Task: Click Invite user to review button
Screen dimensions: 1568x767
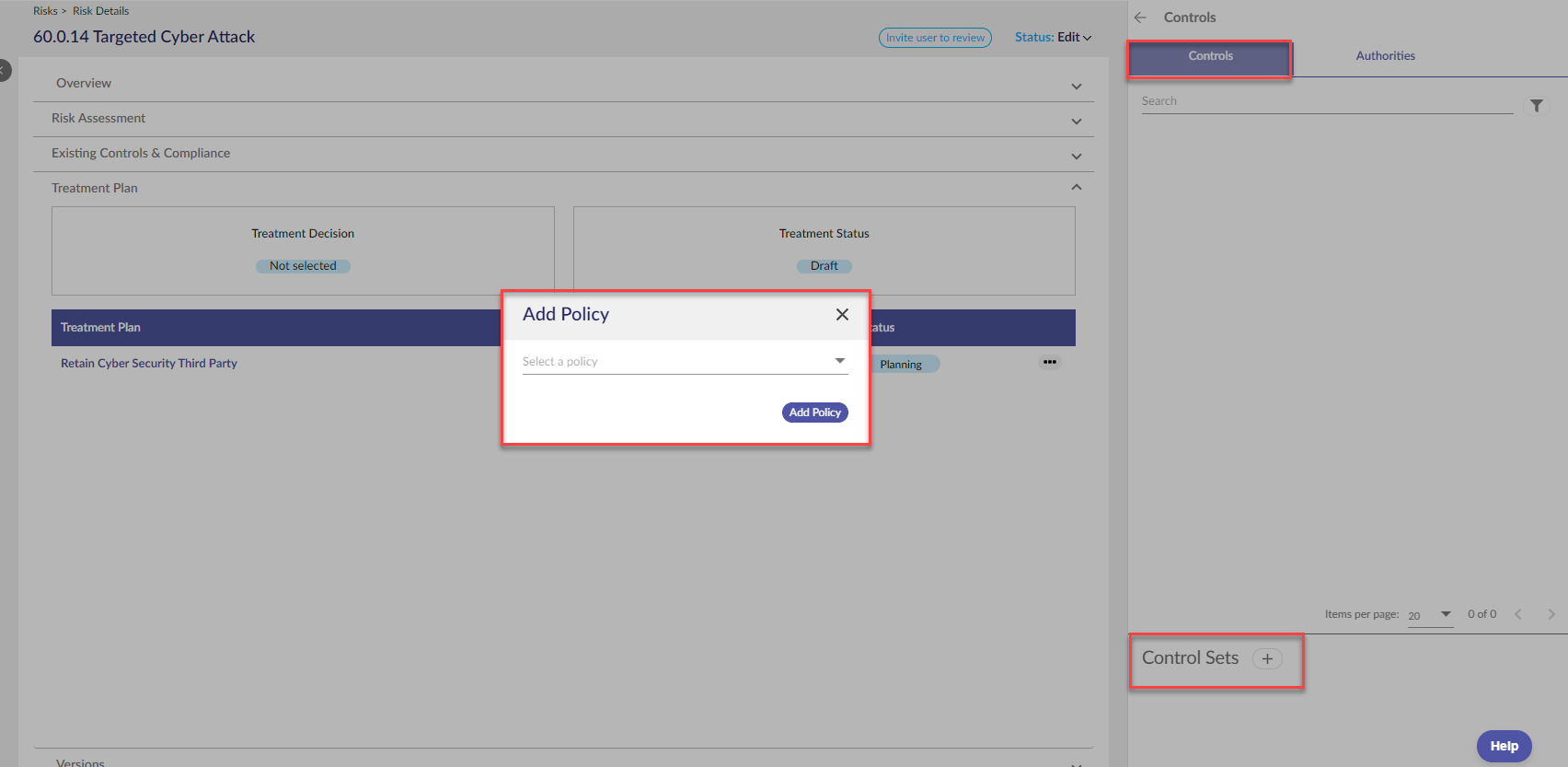Action: click(935, 38)
